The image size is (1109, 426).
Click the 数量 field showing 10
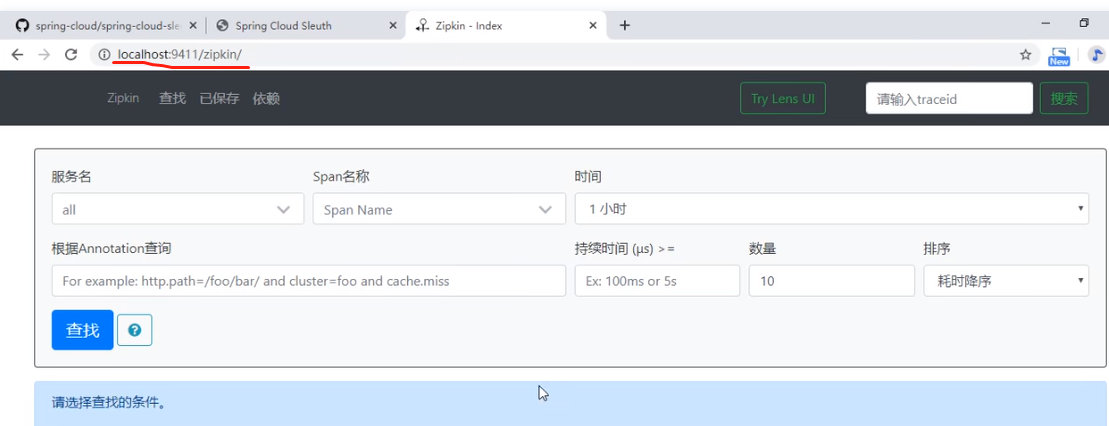(x=832, y=281)
